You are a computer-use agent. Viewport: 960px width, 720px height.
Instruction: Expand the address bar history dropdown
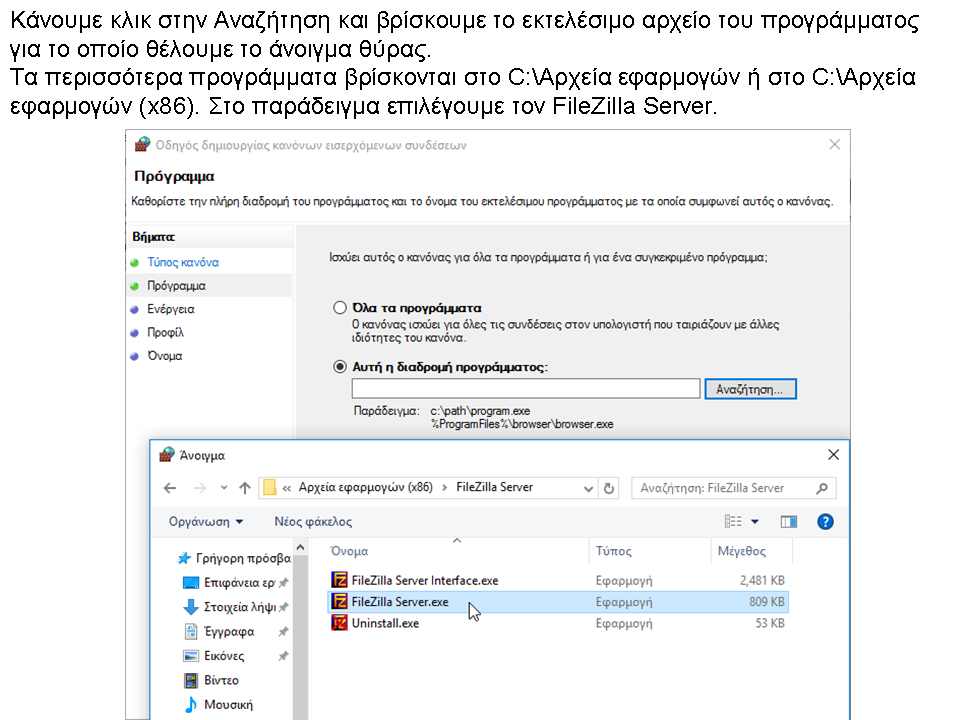(588, 489)
